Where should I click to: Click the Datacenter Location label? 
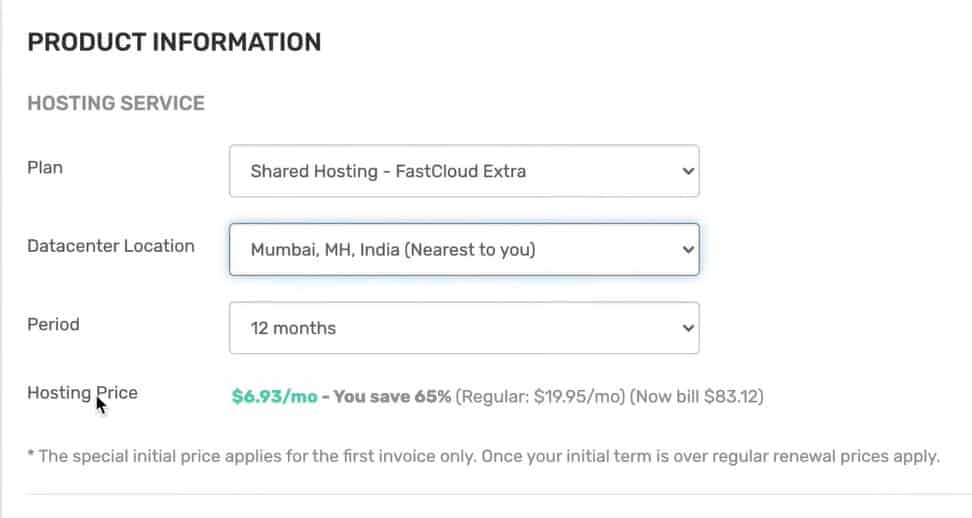(111, 246)
